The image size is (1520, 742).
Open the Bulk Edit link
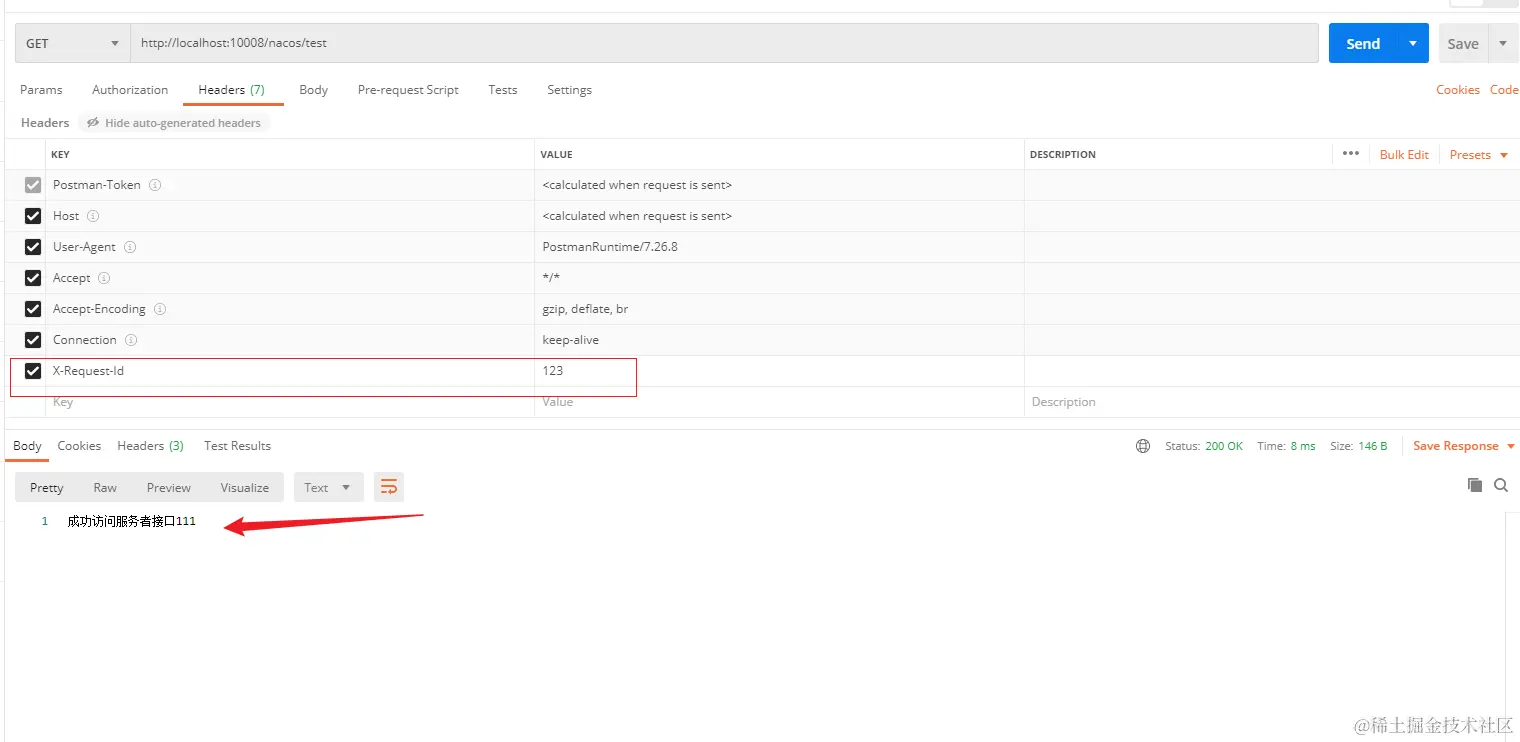pos(1404,155)
